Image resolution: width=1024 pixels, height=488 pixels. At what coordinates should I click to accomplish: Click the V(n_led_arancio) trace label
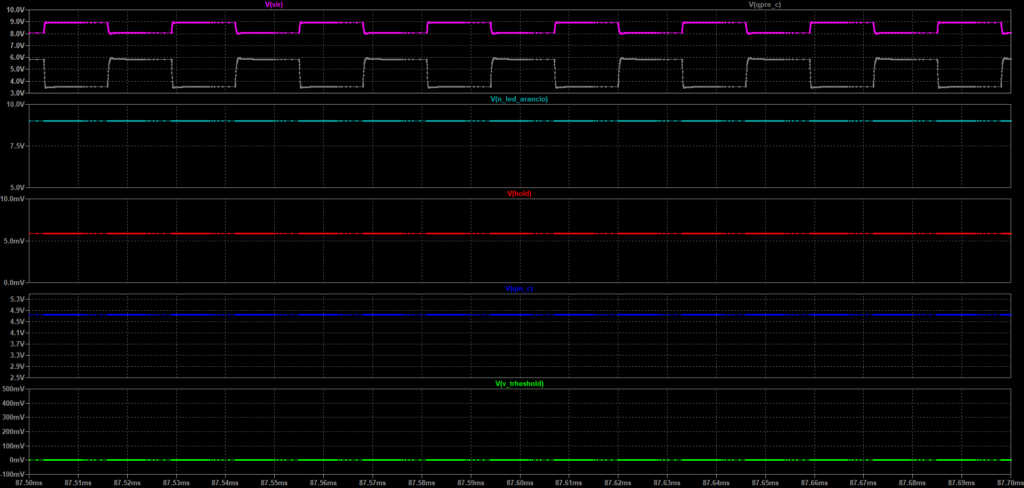point(519,99)
